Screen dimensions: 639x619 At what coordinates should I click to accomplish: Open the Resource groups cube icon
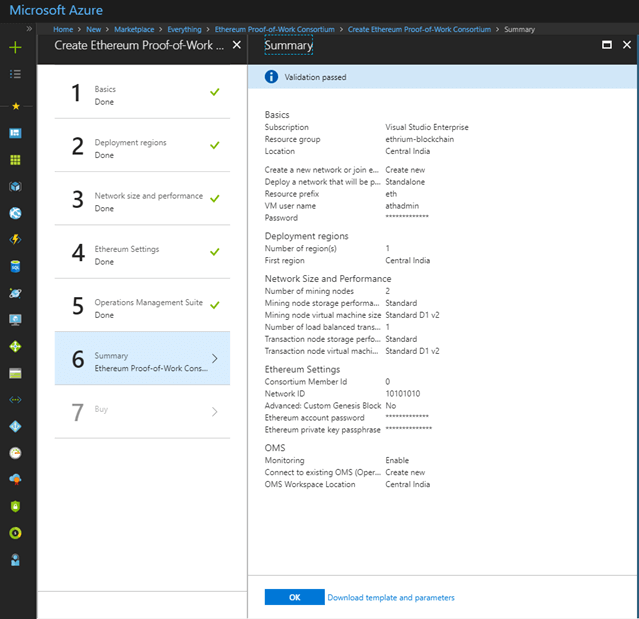pos(15,186)
